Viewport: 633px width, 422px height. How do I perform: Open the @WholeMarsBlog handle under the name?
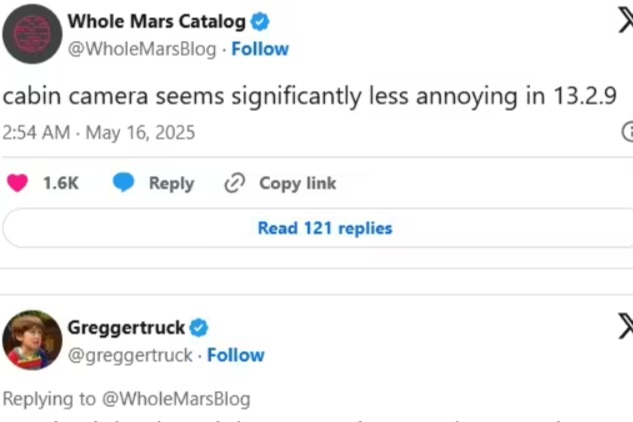[142, 49]
